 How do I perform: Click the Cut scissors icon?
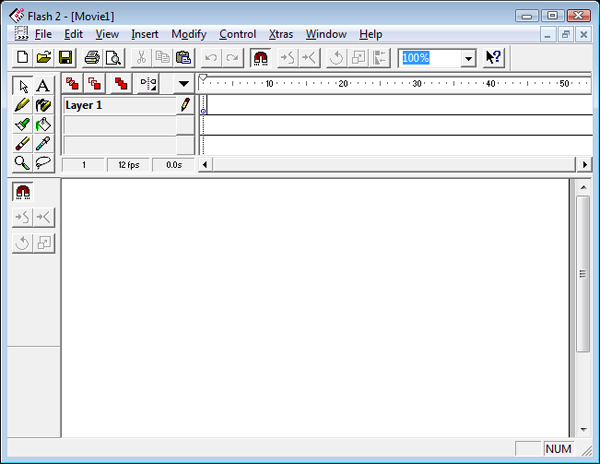point(142,58)
